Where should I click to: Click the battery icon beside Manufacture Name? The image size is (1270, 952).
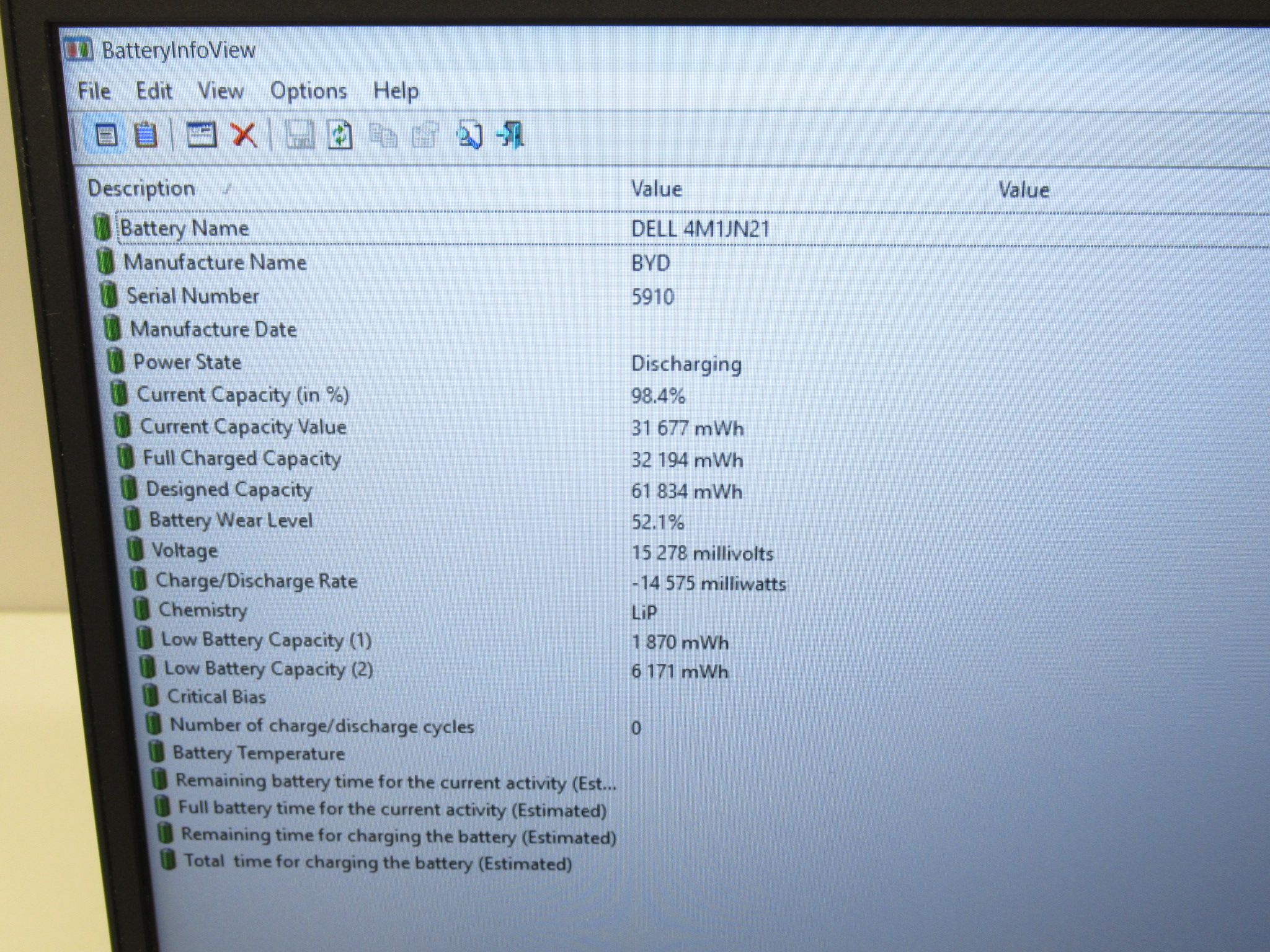click(x=106, y=261)
